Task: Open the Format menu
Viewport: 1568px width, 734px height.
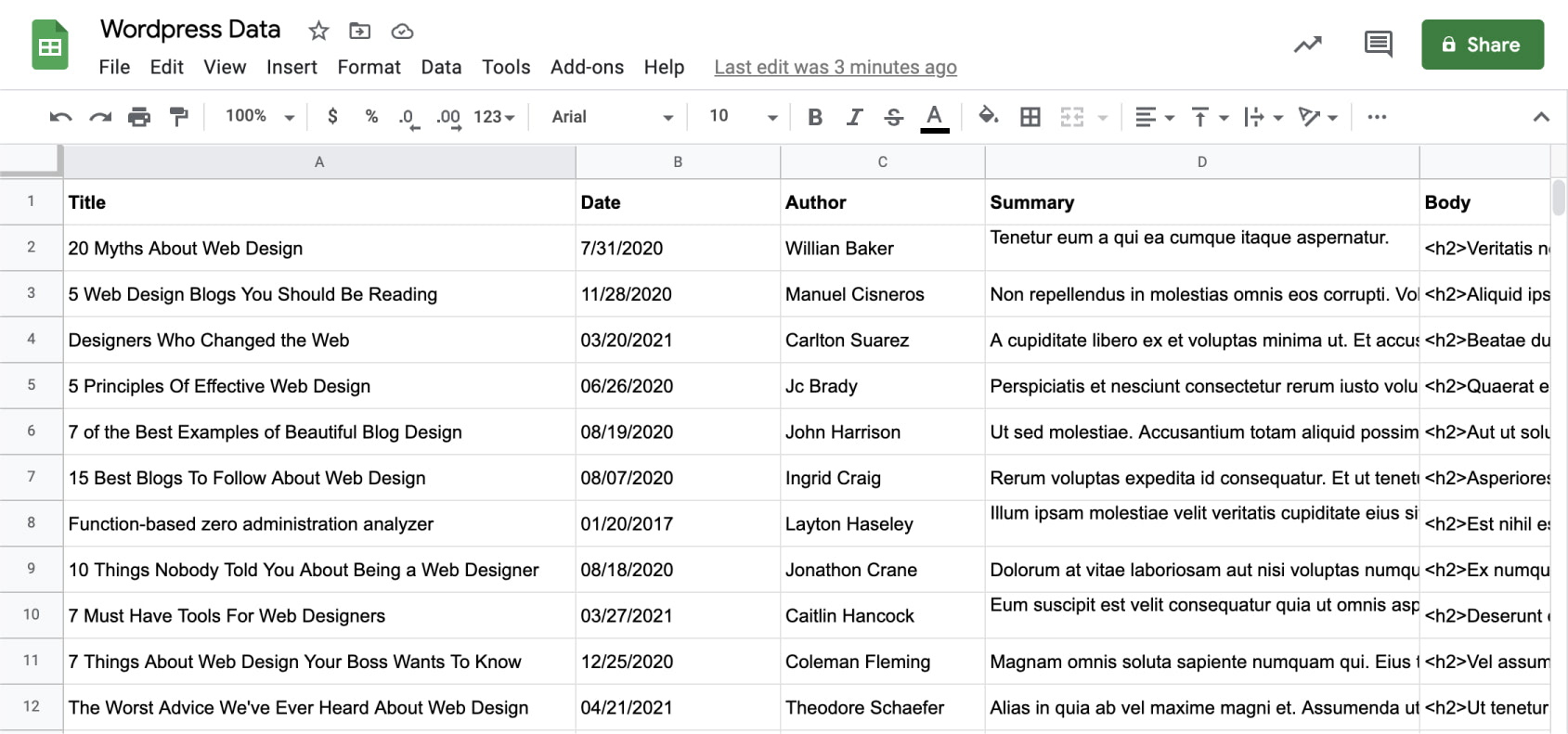Action: coord(369,67)
